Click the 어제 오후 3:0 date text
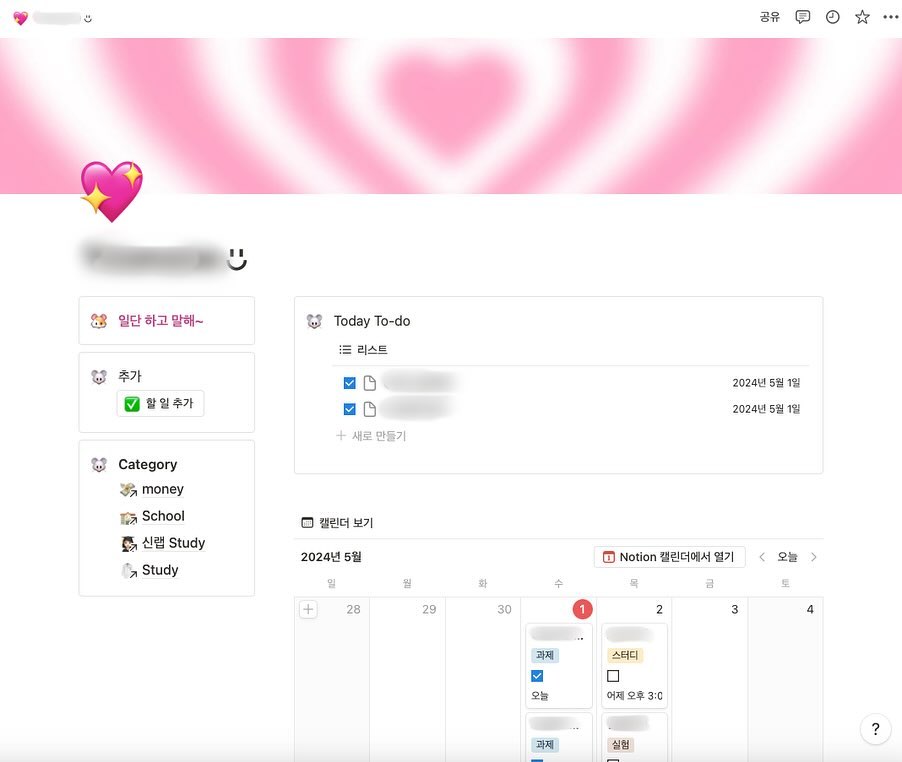Screen dimensions: 902x762 (x=635, y=696)
